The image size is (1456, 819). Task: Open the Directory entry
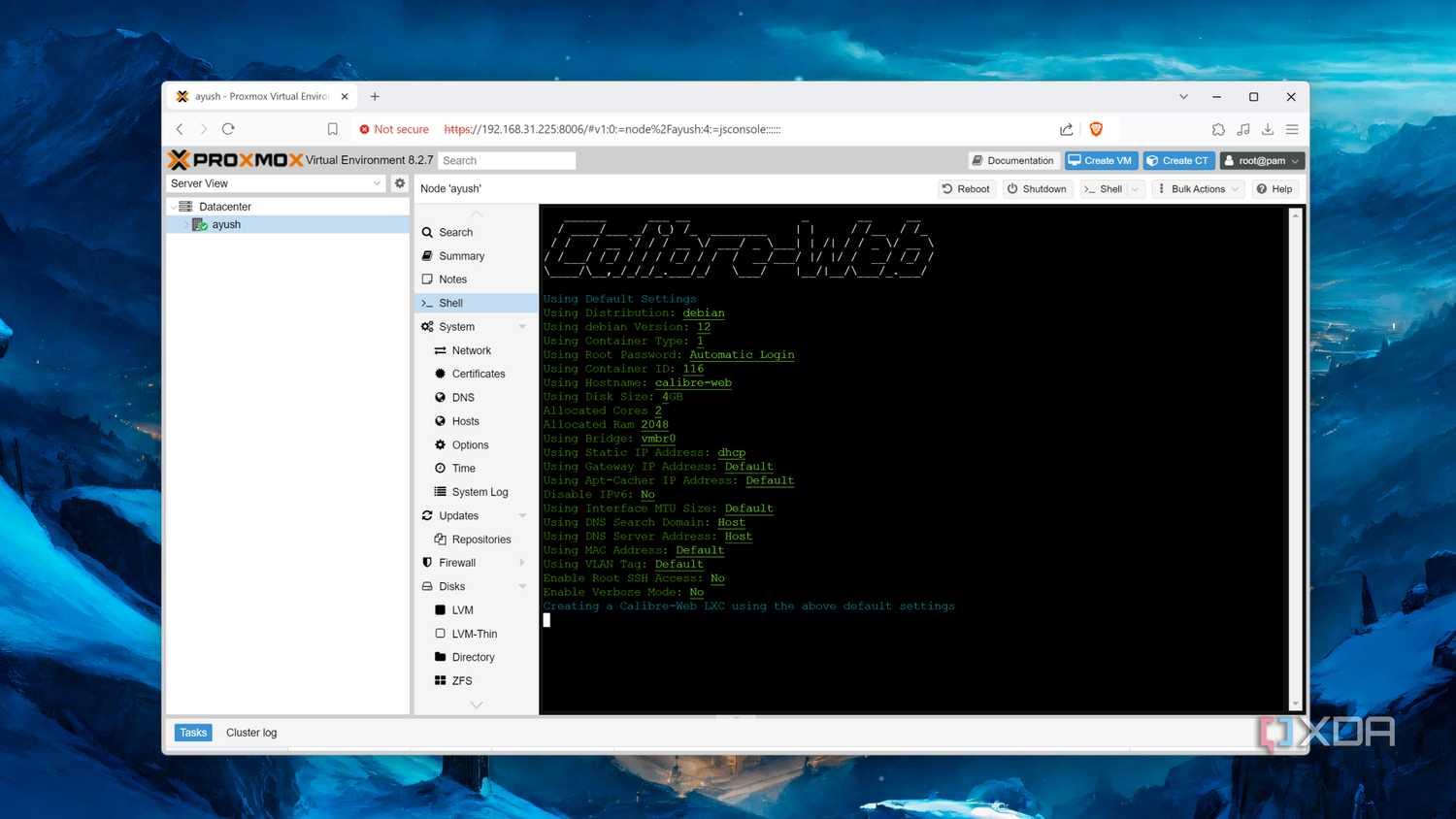pyautogui.click(x=476, y=658)
